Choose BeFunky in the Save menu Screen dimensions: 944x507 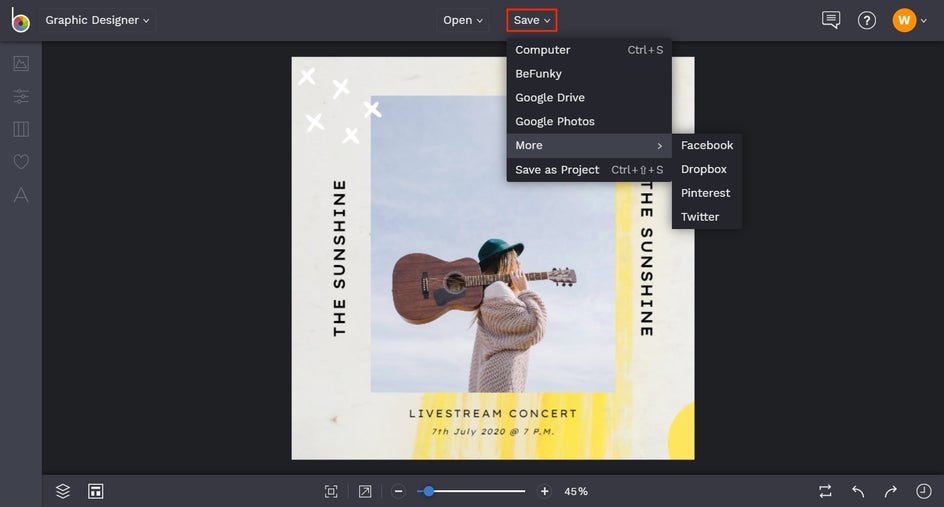[589, 73]
